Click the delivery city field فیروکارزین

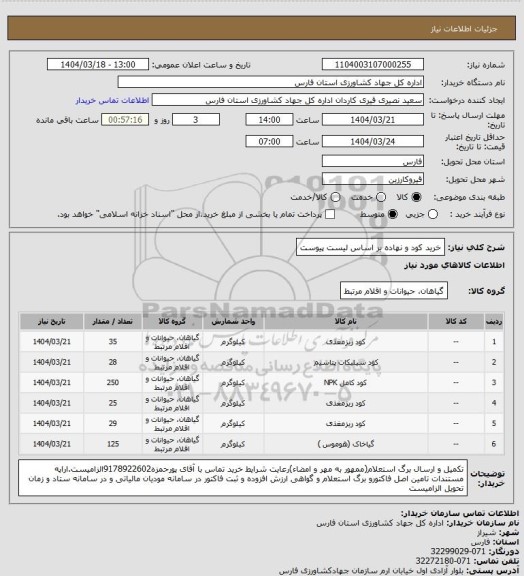pos(373,179)
